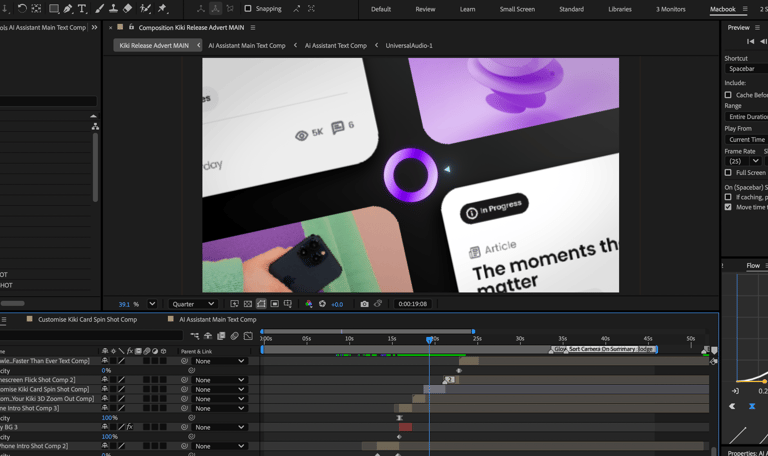768x456 pixels.
Task: Click opacity 100% value under BG 3
Action: [109, 437]
